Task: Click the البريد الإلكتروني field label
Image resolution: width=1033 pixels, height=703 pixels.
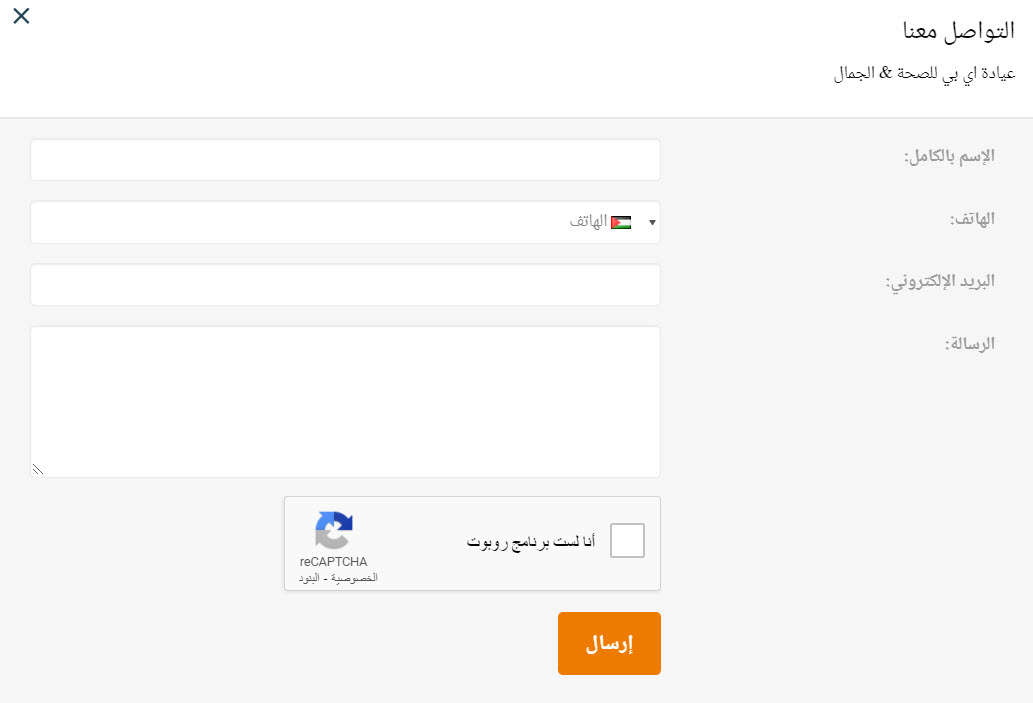Action: [940, 282]
